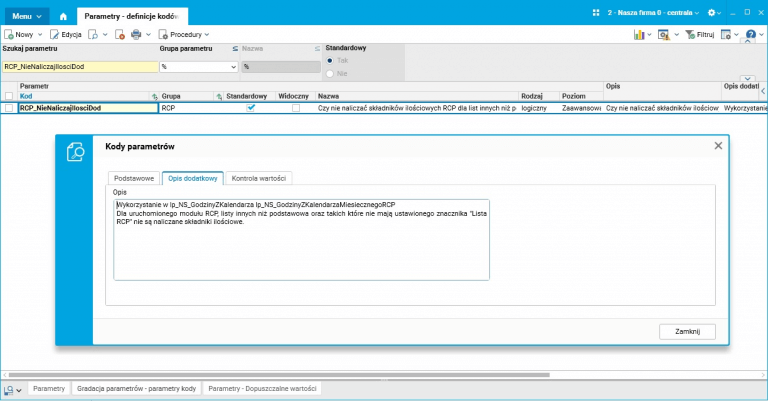Click the Kody parametrów dialog document icon
Image resolution: width=768 pixels, height=401 pixels.
coord(75,152)
